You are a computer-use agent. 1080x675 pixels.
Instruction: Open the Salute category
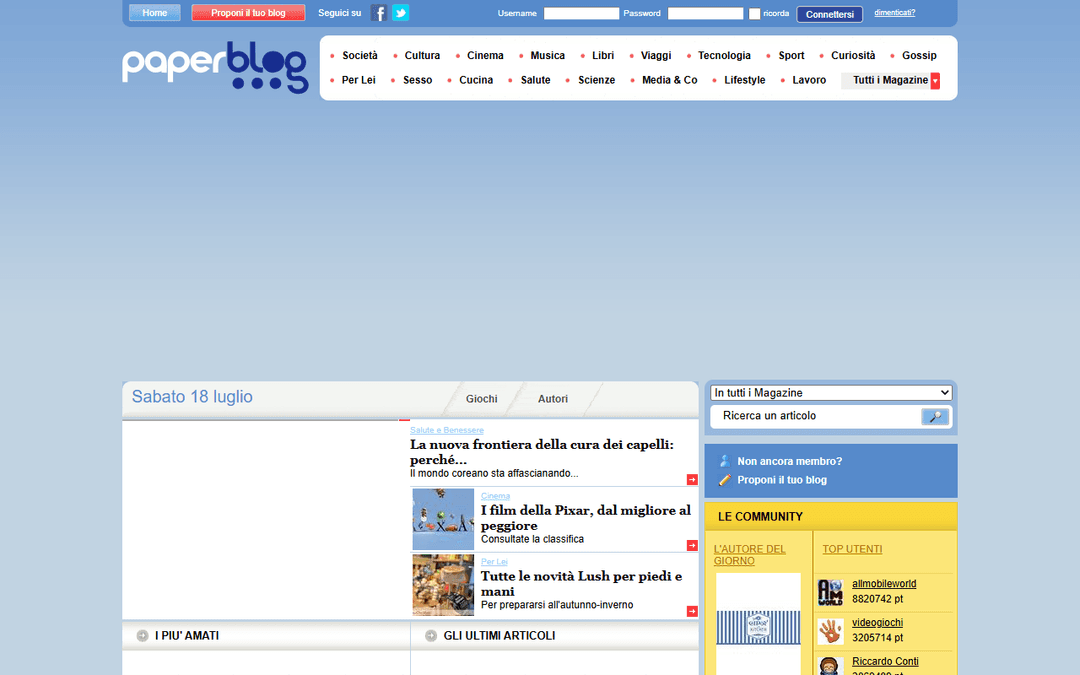coord(535,81)
